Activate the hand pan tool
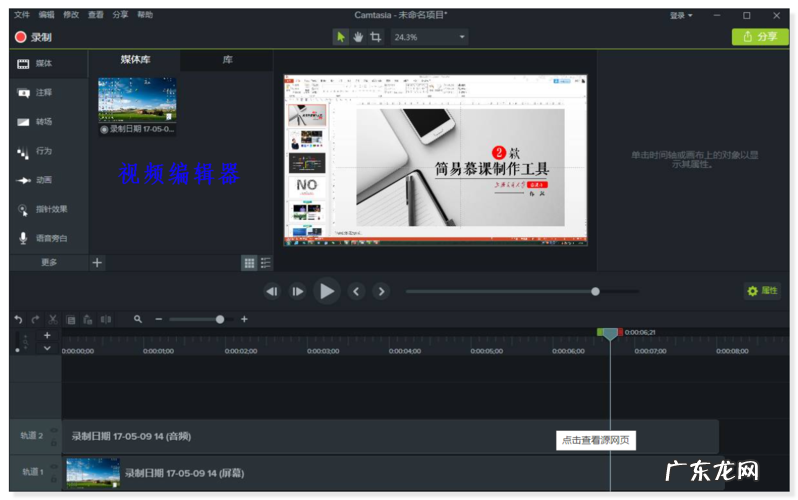The image size is (798, 500). tap(358, 37)
